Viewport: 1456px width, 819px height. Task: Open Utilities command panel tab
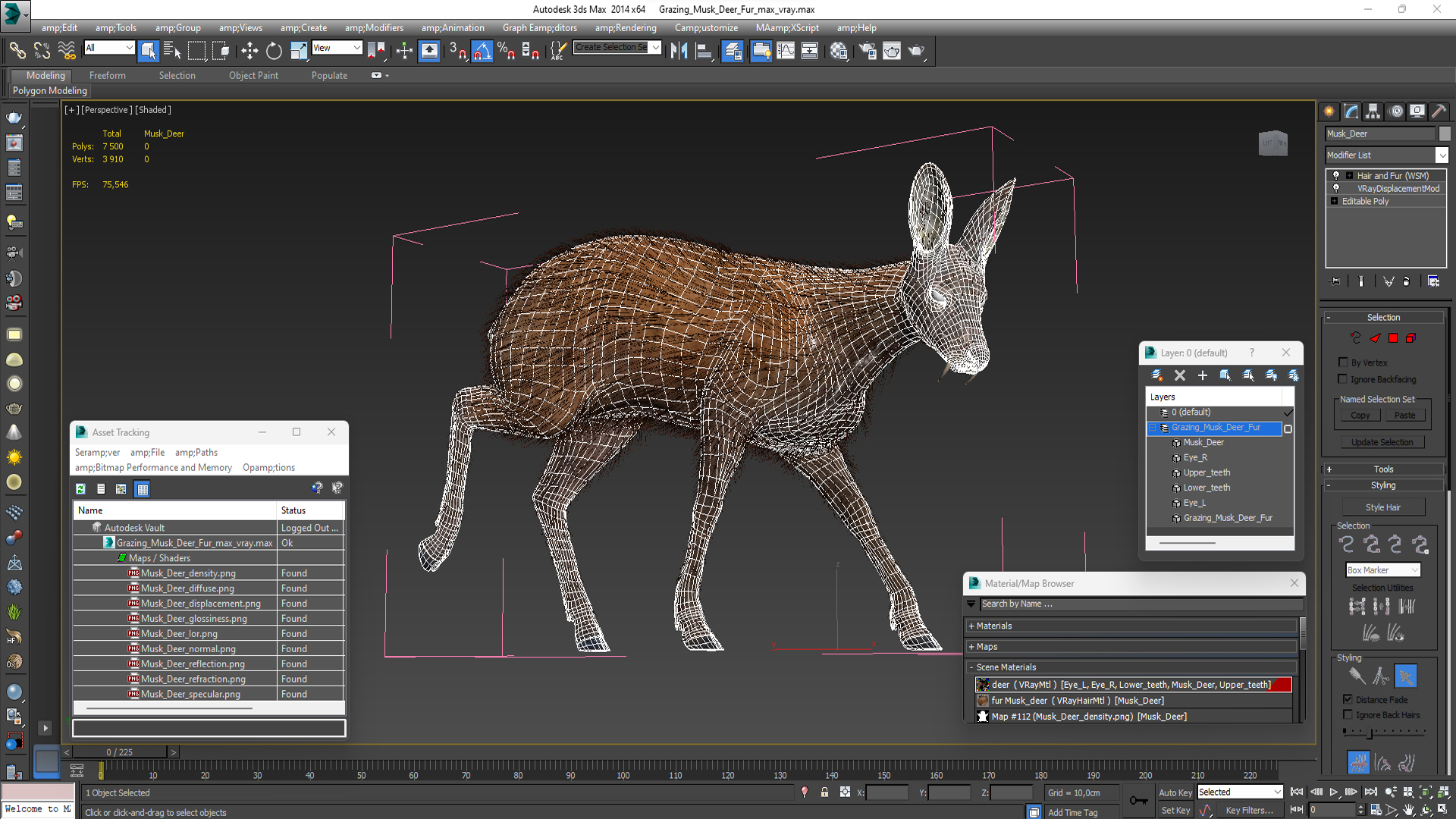coord(1439,111)
